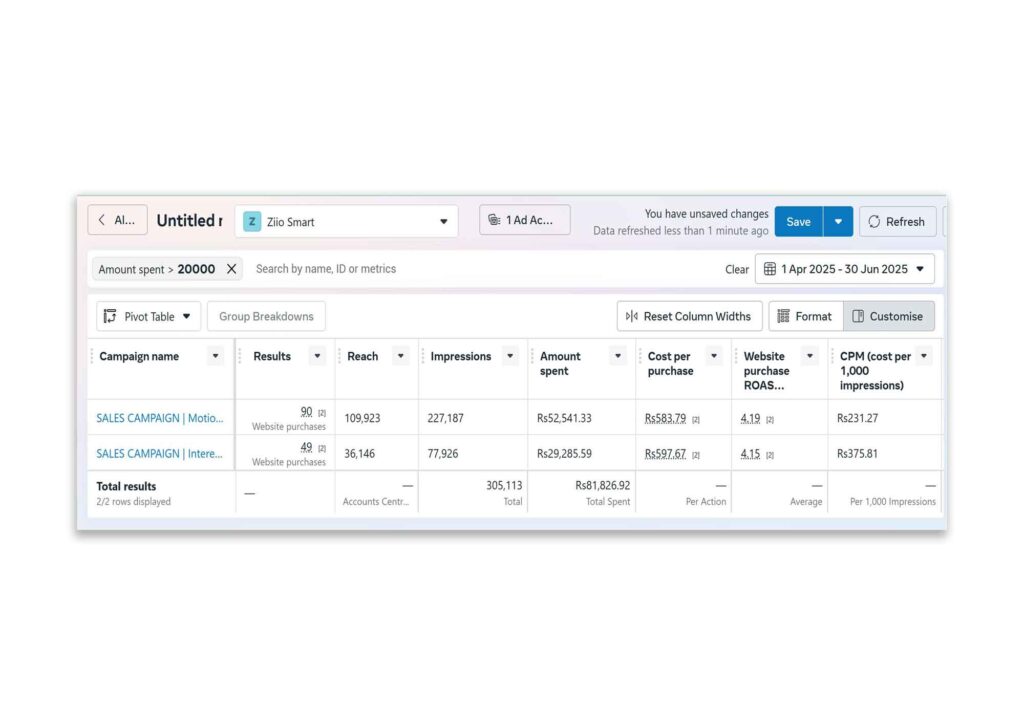The height and width of the screenshot is (728, 1024).
Task: Open the Pivot Table view dropdown
Action: point(148,317)
